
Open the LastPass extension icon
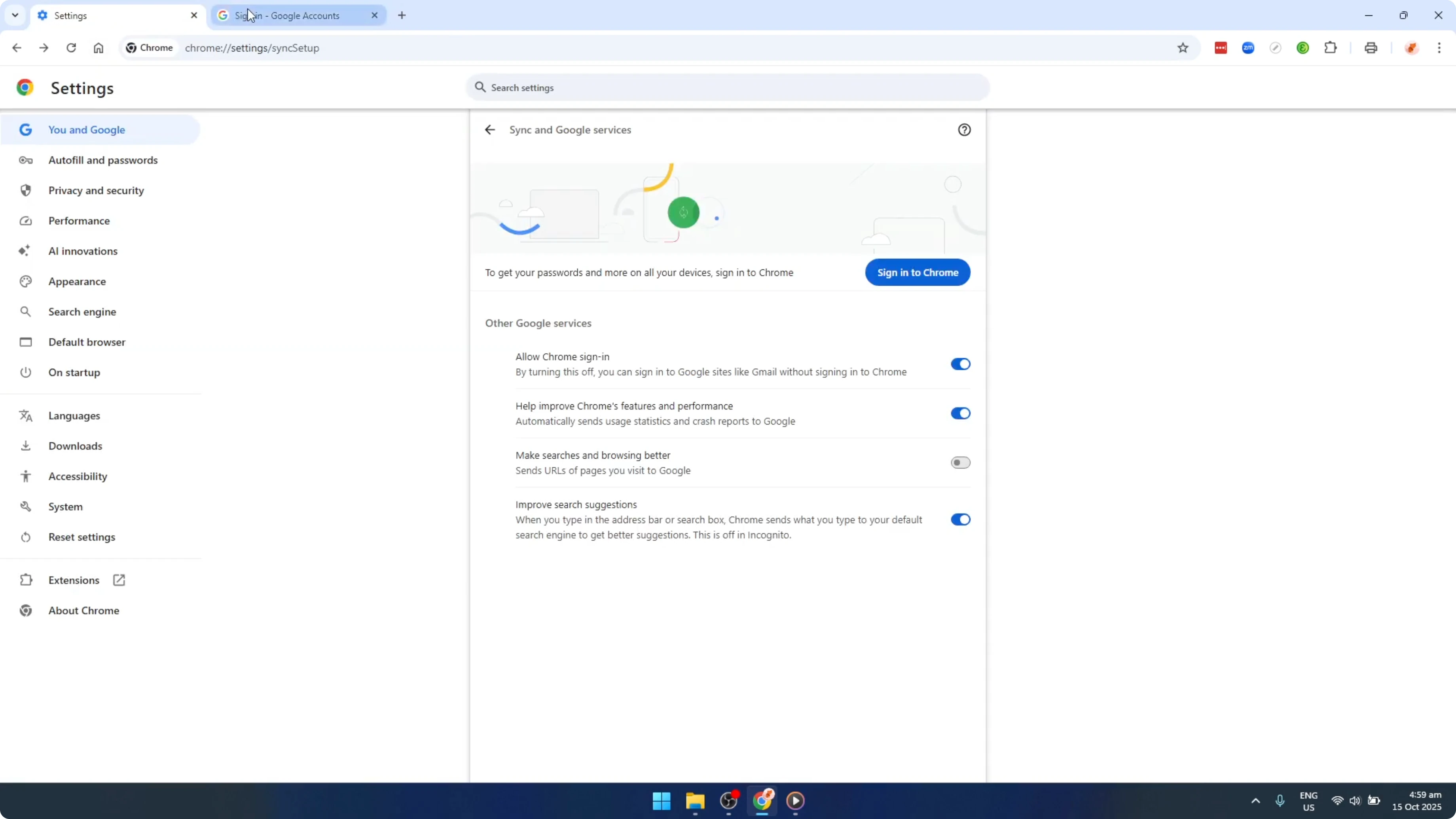[1221, 47]
